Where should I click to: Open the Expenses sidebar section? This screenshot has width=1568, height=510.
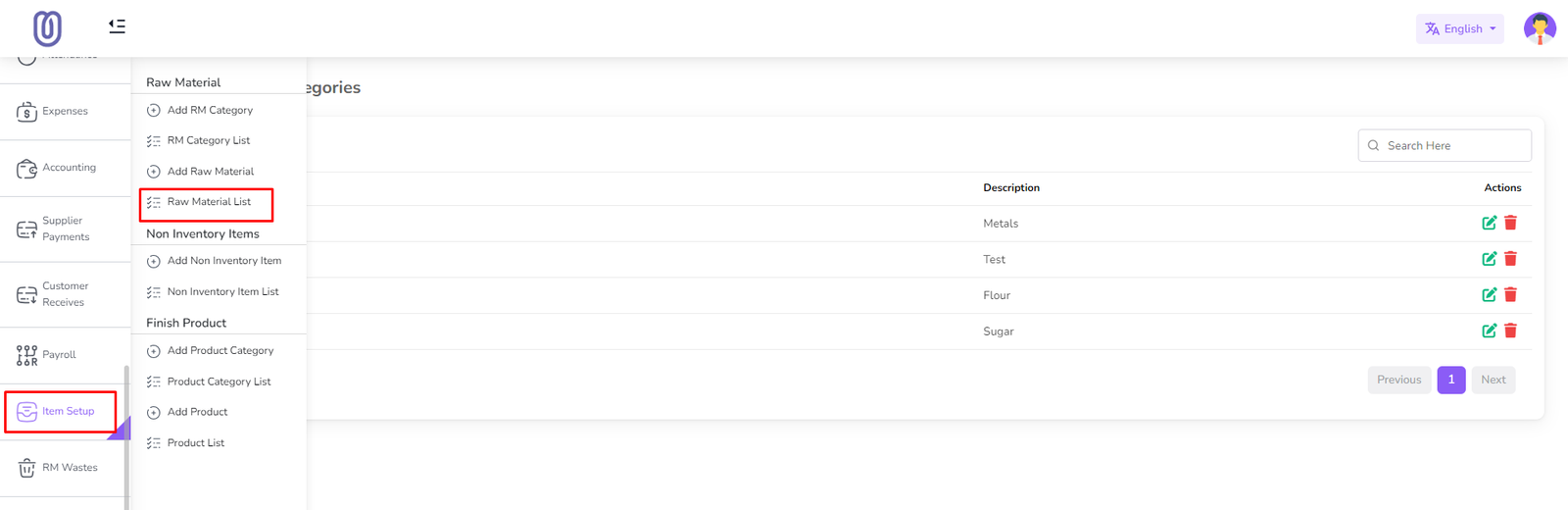click(65, 112)
